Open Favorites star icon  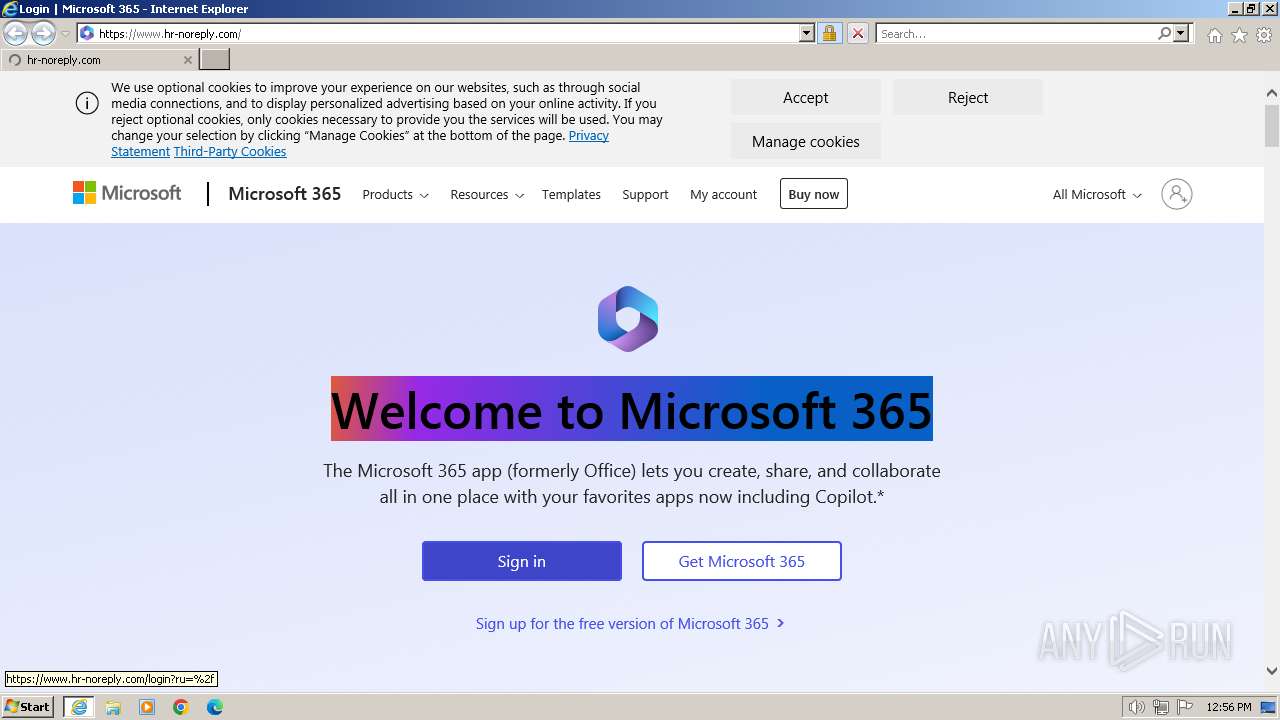pyautogui.click(x=1239, y=35)
